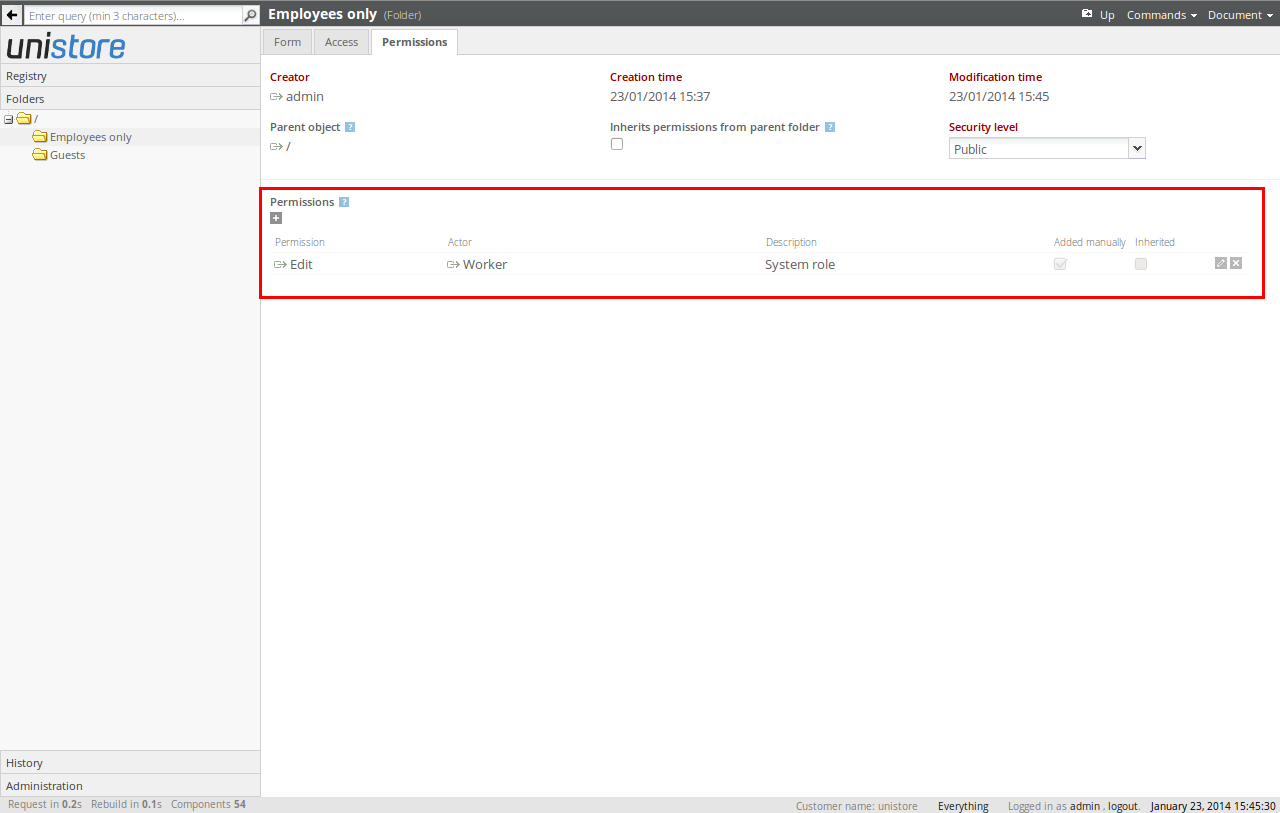
Task: Open the Worker actor link
Action: pyautogui.click(x=485, y=265)
